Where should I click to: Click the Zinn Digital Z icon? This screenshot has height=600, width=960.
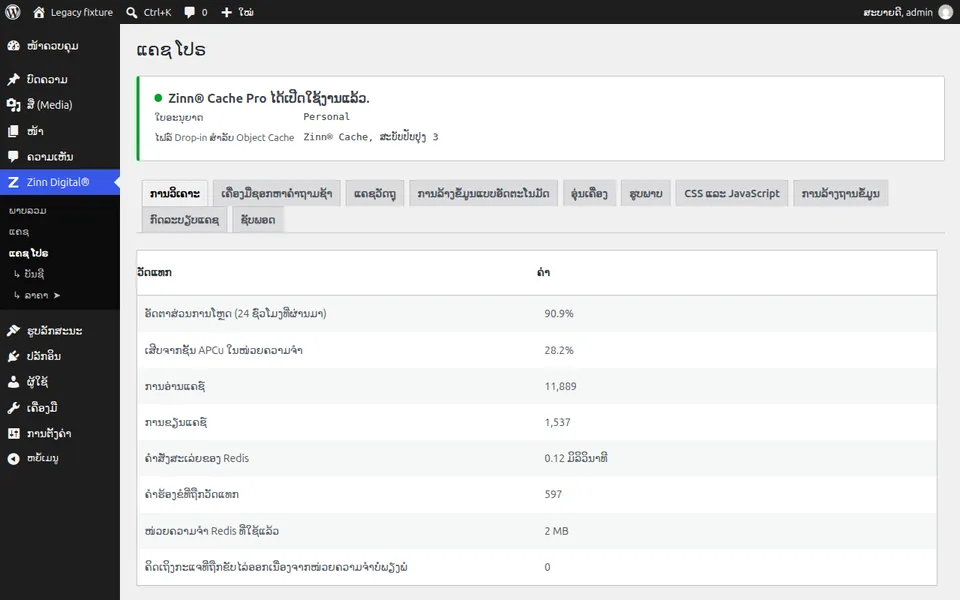pyautogui.click(x=13, y=182)
